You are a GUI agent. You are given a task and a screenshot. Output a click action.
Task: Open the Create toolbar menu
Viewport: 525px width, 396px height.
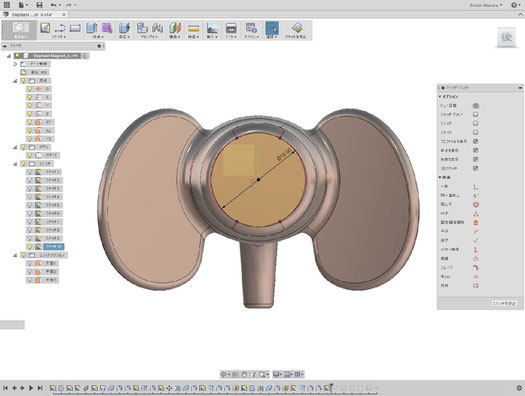coord(98,36)
